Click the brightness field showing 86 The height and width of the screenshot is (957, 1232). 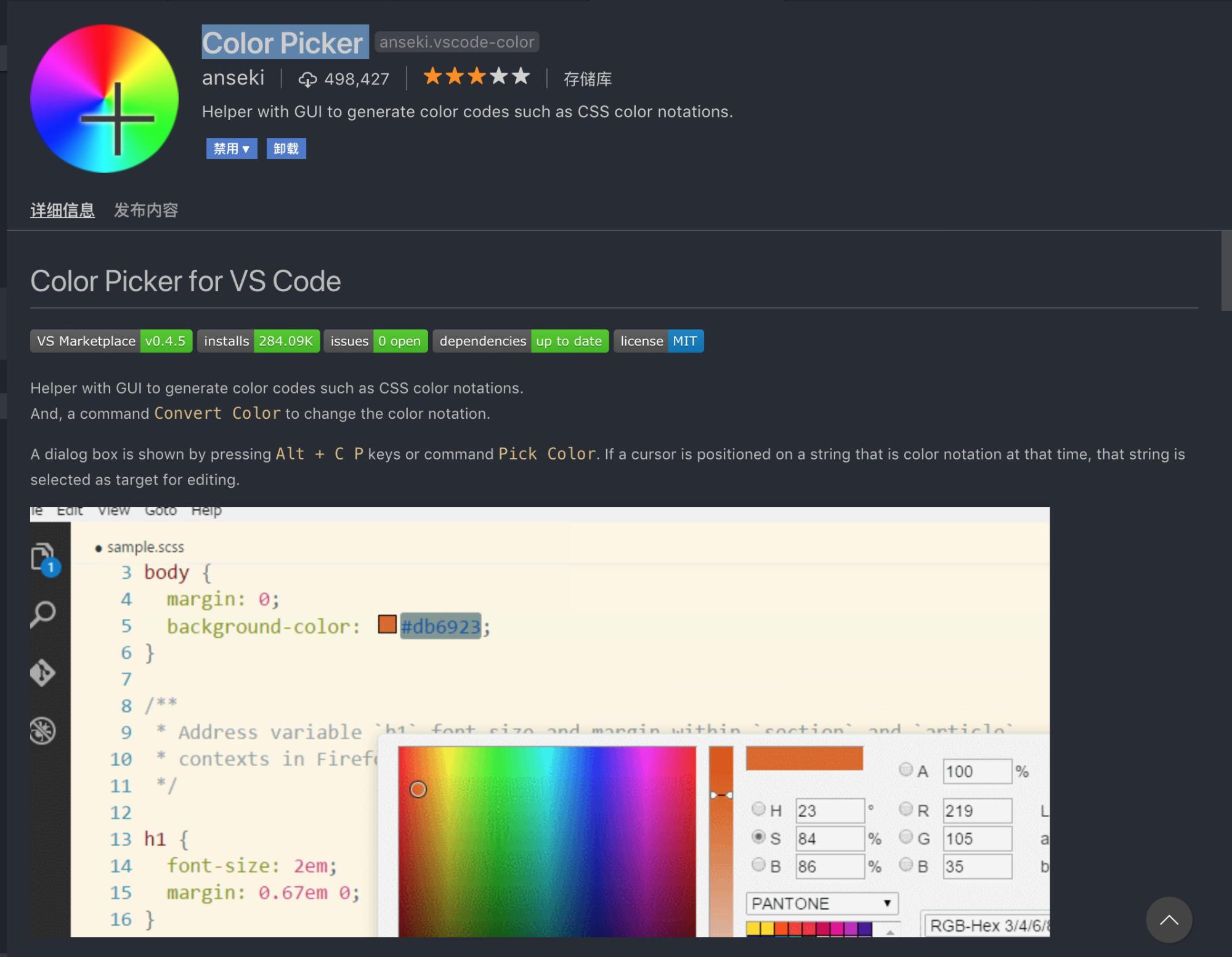coord(830,866)
